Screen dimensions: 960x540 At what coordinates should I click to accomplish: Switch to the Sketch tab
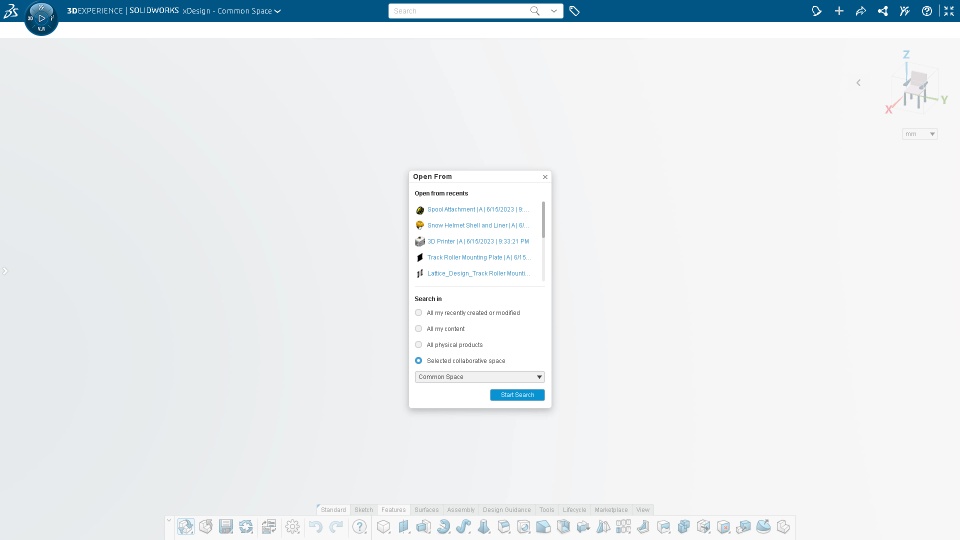coord(364,509)
